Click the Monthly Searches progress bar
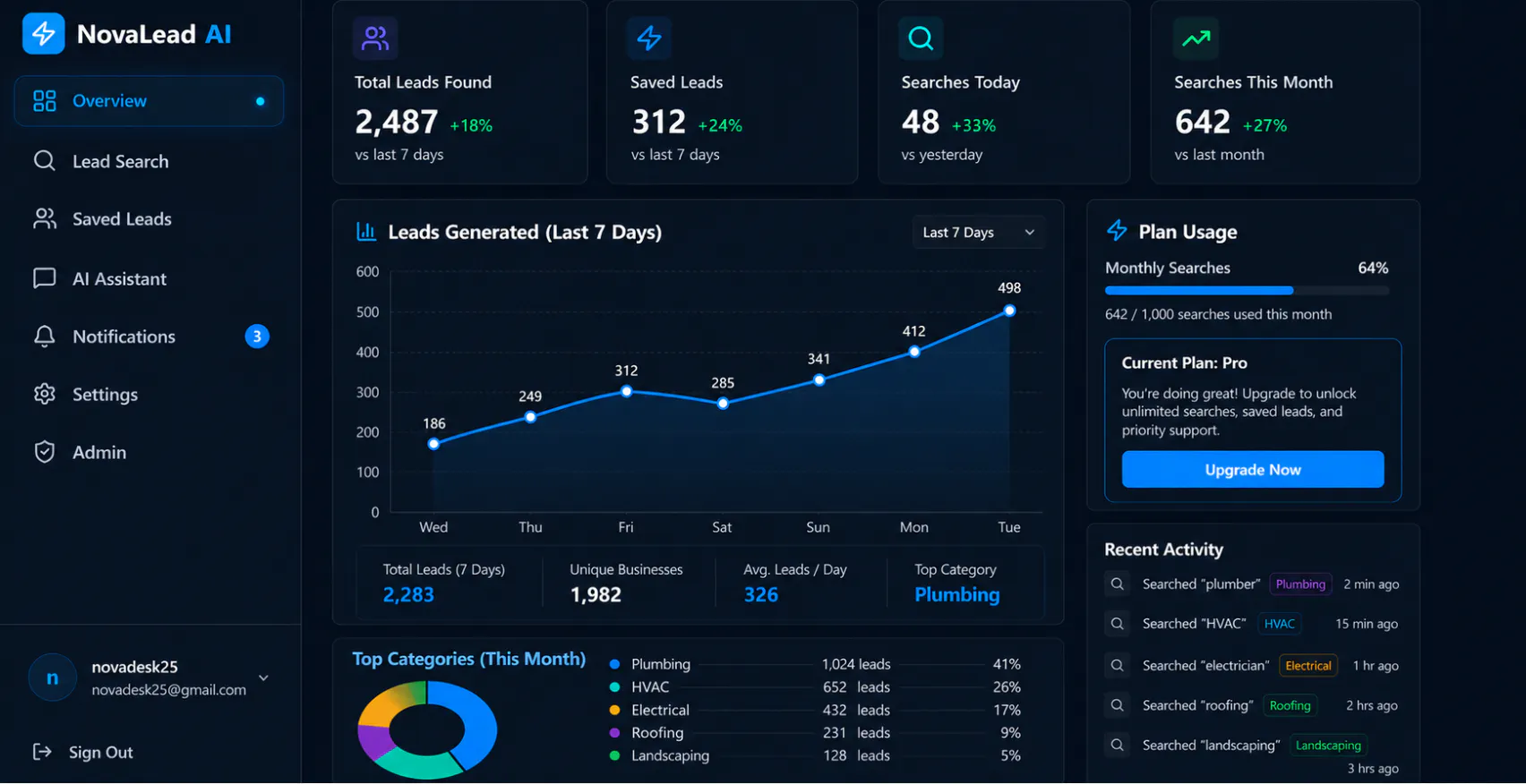 point(1247,290)
